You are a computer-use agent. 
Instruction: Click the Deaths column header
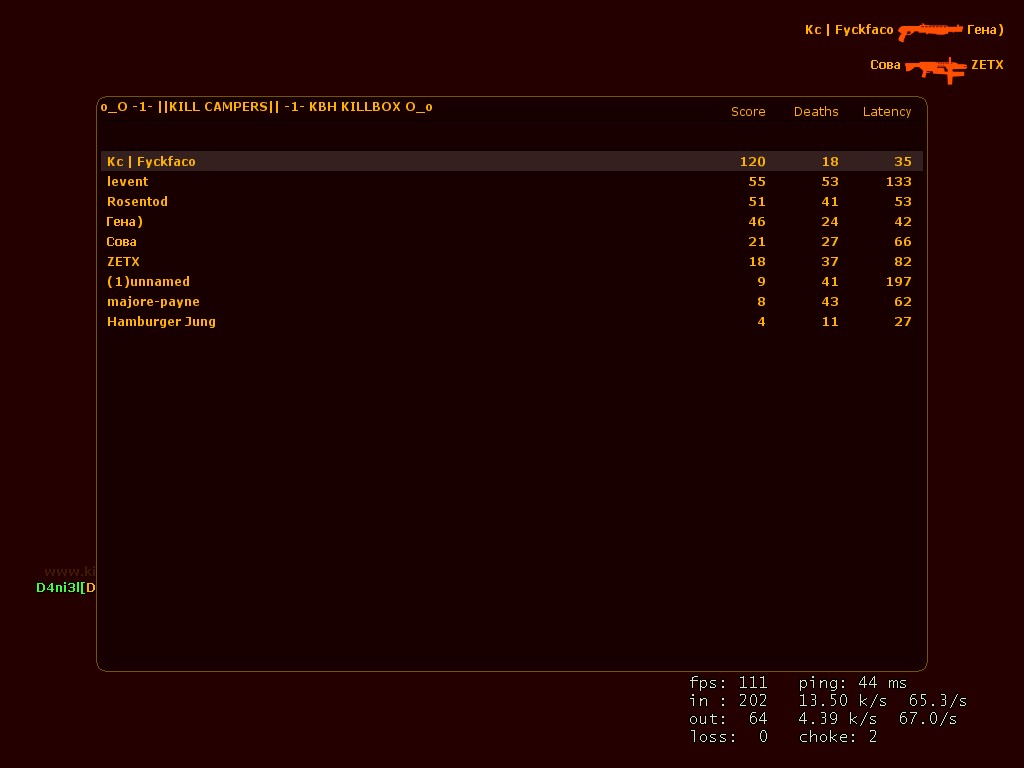(x=816, y=111)
